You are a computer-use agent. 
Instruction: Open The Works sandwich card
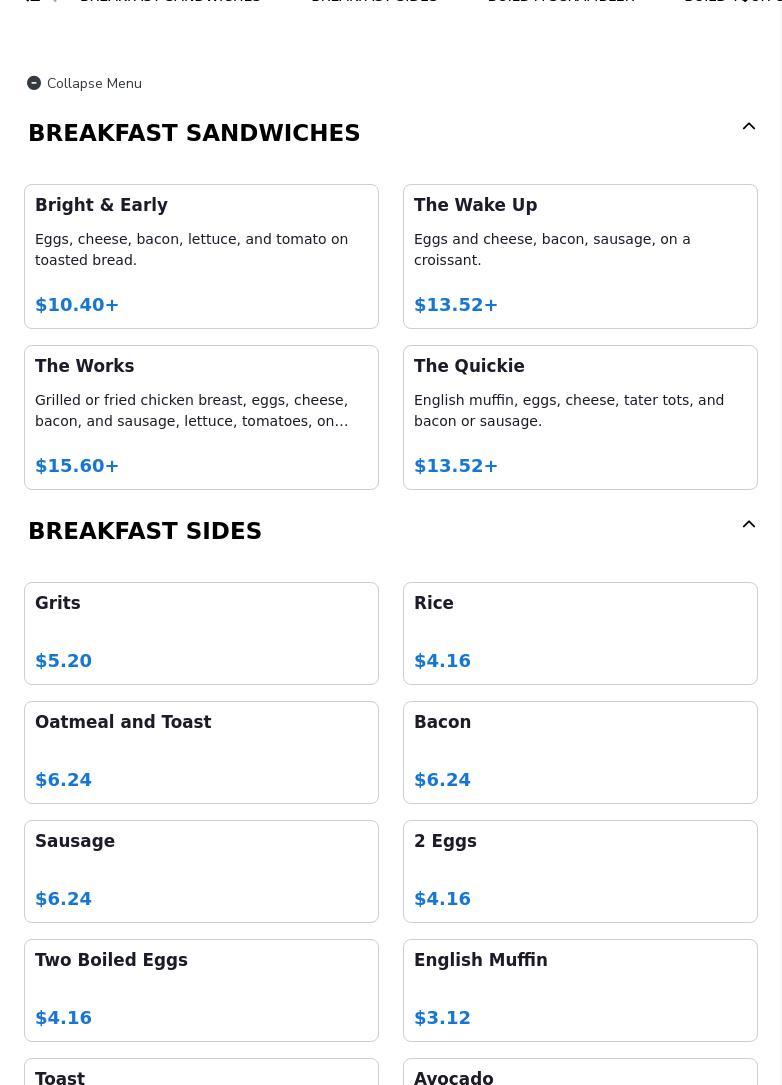point(201,417)
